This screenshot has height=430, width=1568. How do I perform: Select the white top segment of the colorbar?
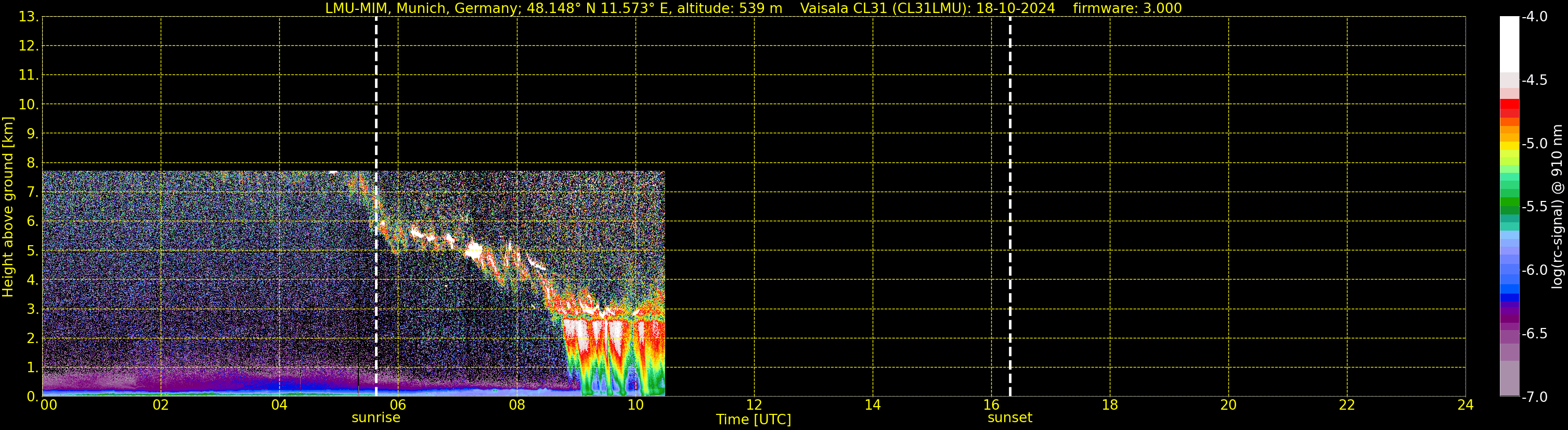click(x=1509, y=44)
